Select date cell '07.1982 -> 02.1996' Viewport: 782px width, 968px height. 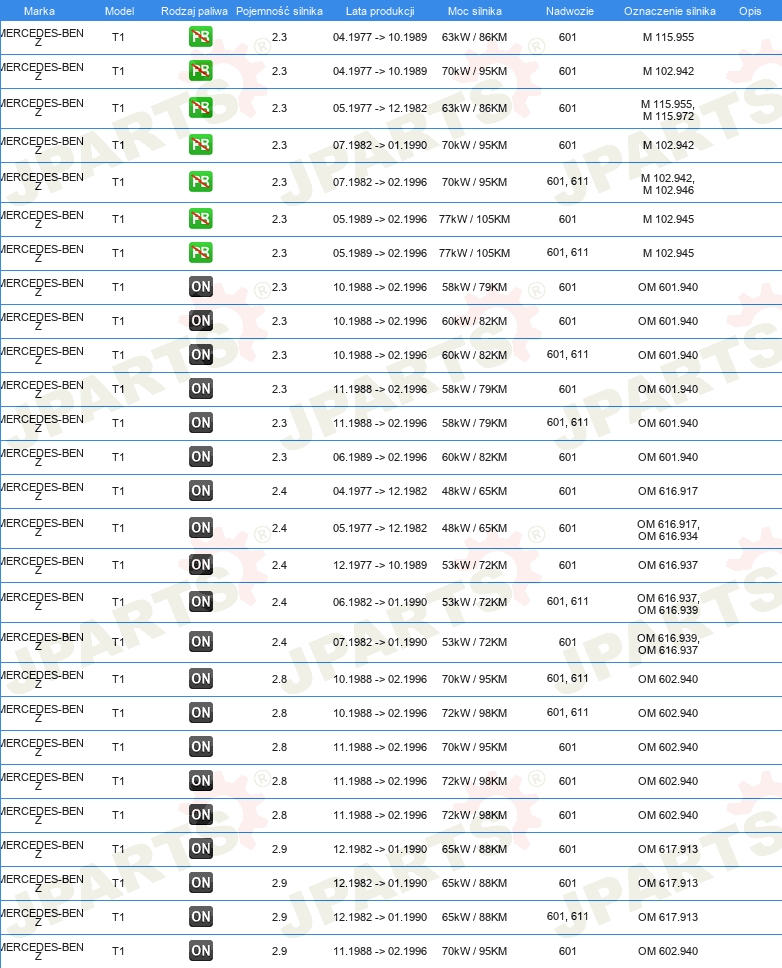pos(380,182)
